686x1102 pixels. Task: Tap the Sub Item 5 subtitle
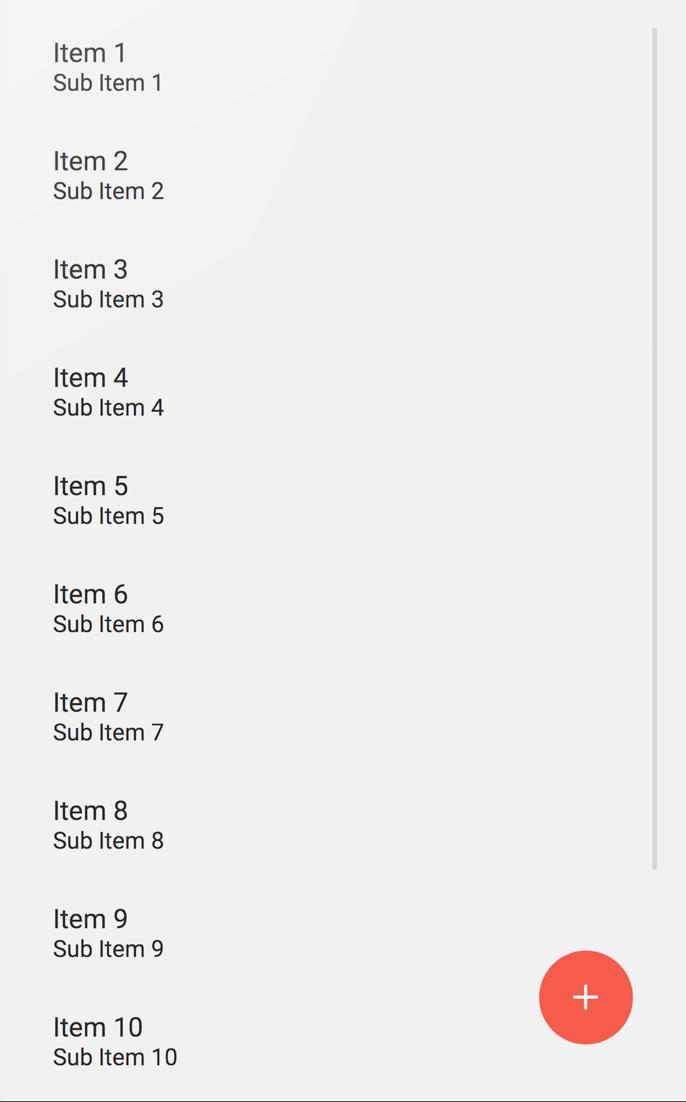click(x=108, y=516)
